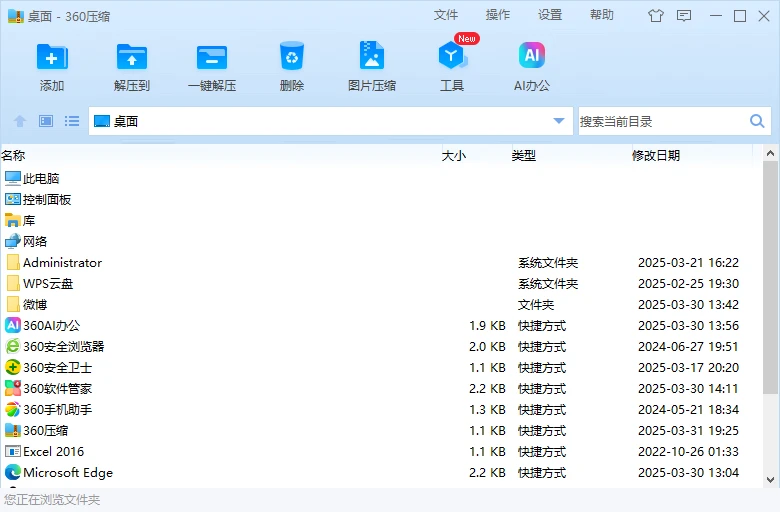This screenshot has width=780, height=512.
Task: Select the 360软件管家 shortcut icon
Action: [x=13, y=388]
